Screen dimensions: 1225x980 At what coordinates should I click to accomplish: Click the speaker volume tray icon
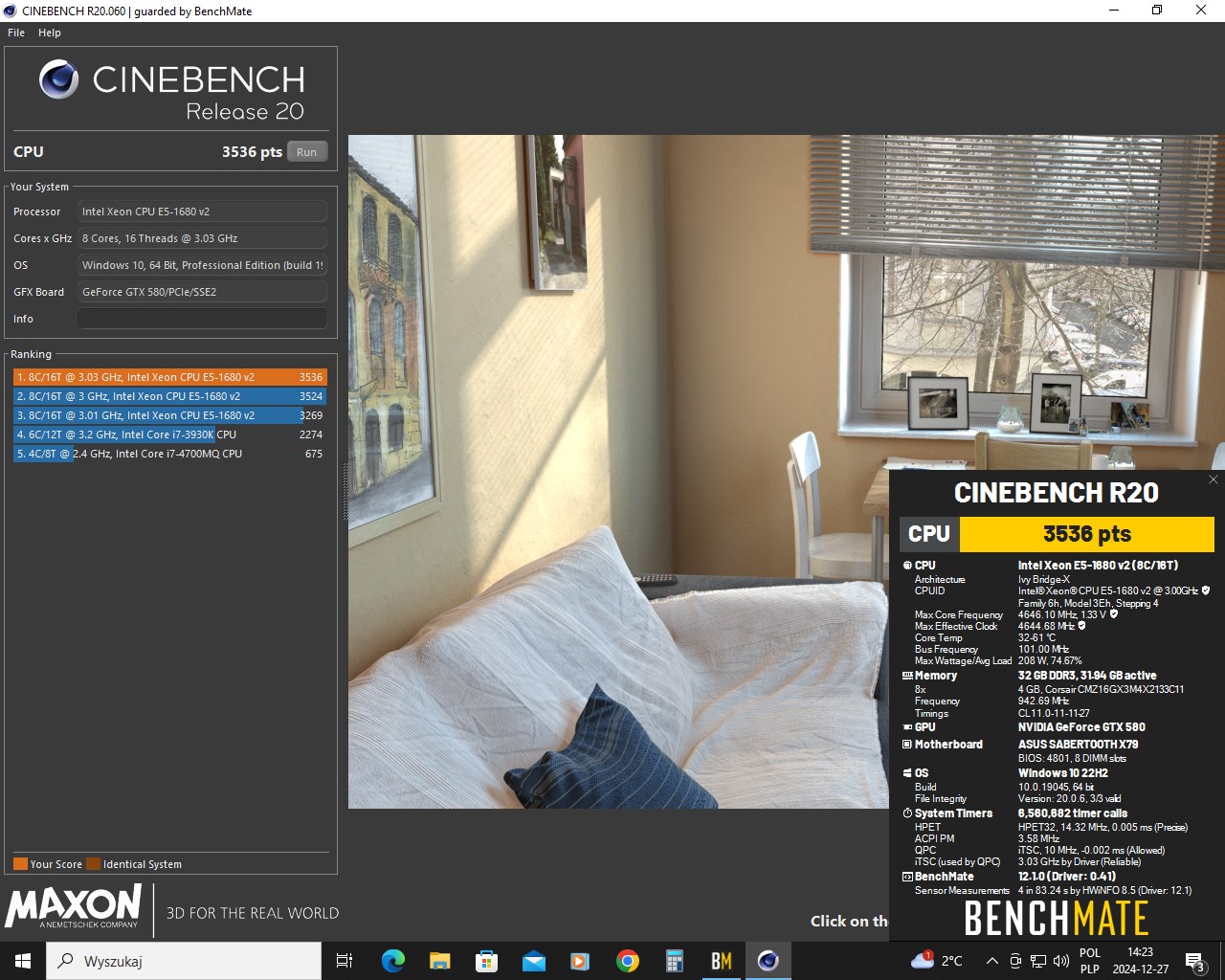pos(1060,961)
